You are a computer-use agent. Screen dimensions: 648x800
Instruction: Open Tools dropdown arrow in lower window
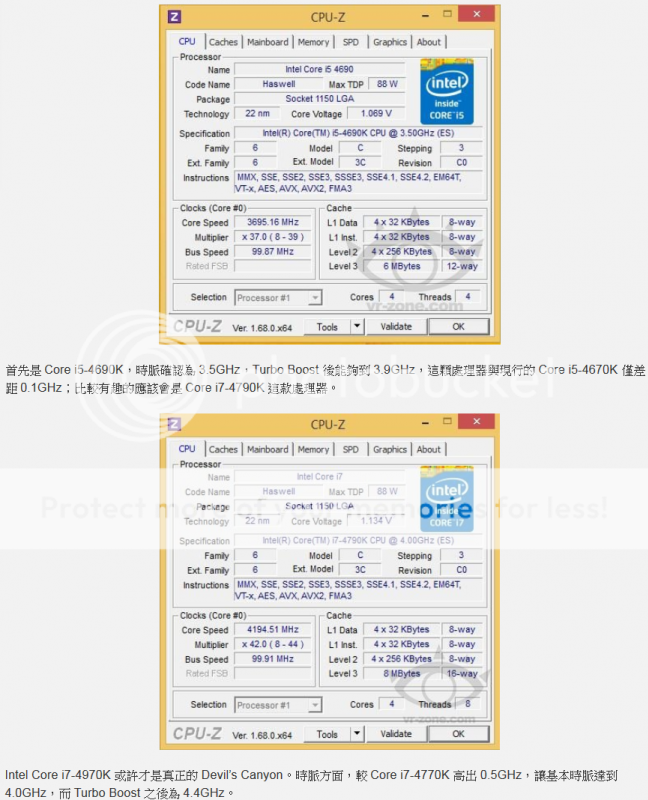point(357,734)
